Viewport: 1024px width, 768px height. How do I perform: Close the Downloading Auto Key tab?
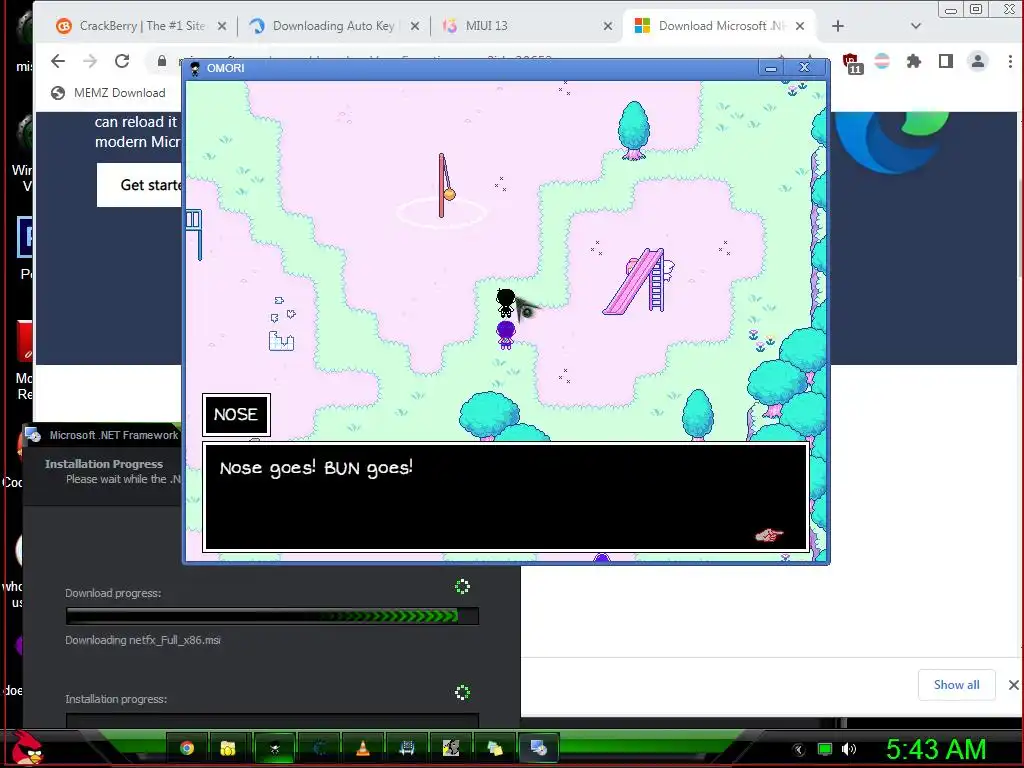[415, 26]
